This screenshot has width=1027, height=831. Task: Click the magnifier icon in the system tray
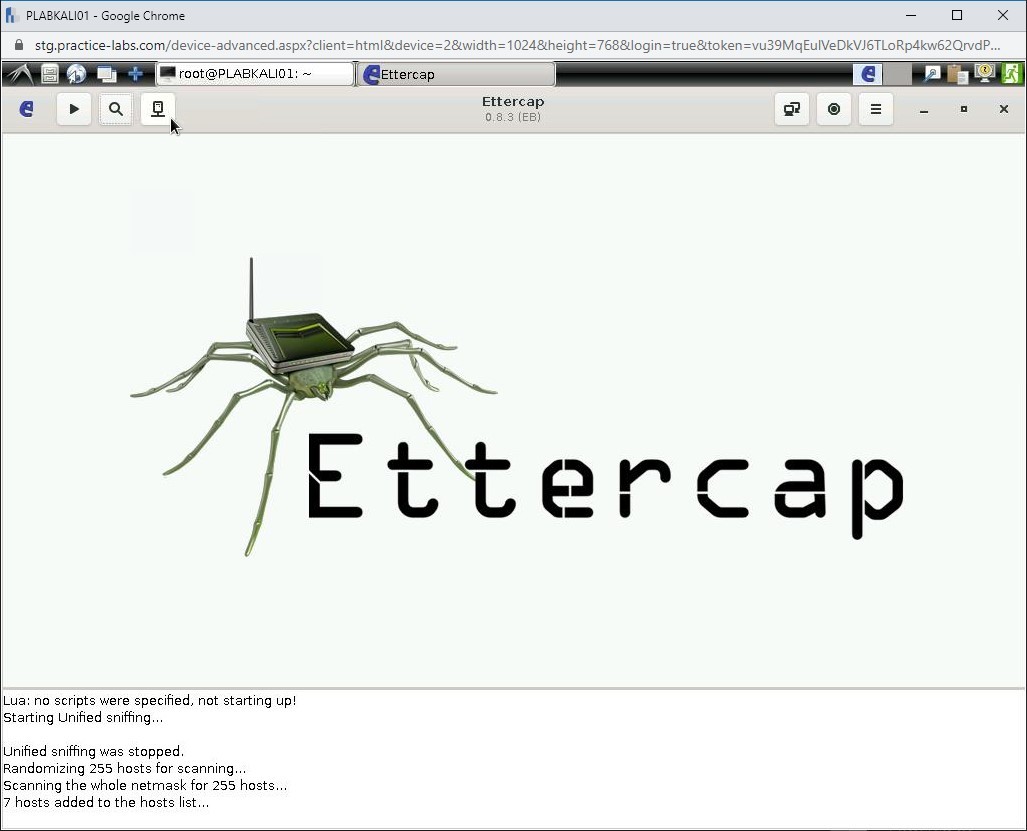coord(930,73)
